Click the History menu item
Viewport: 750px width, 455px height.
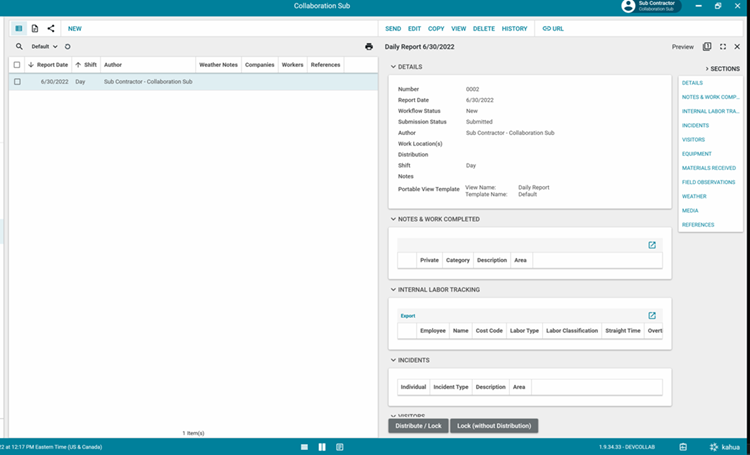pyautogui.click(x=514, y=29)
